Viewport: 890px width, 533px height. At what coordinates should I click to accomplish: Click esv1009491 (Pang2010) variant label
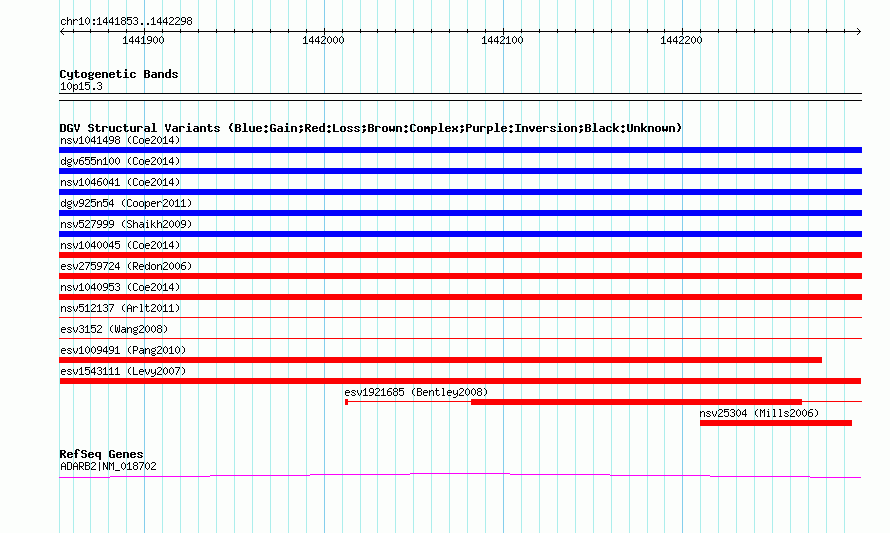pos(123,350)
